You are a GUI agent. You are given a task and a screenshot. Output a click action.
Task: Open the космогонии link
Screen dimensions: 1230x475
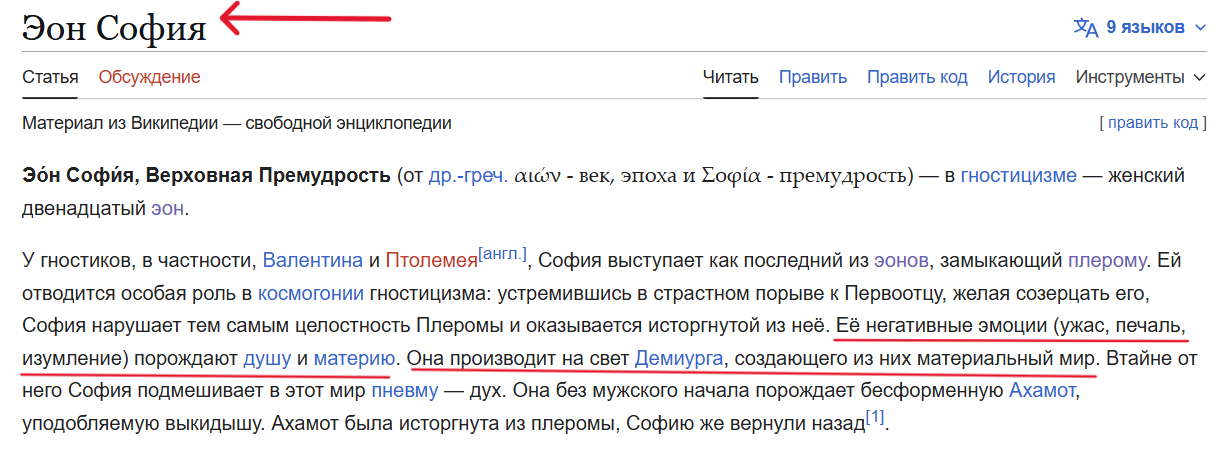(x=311, y=294)
